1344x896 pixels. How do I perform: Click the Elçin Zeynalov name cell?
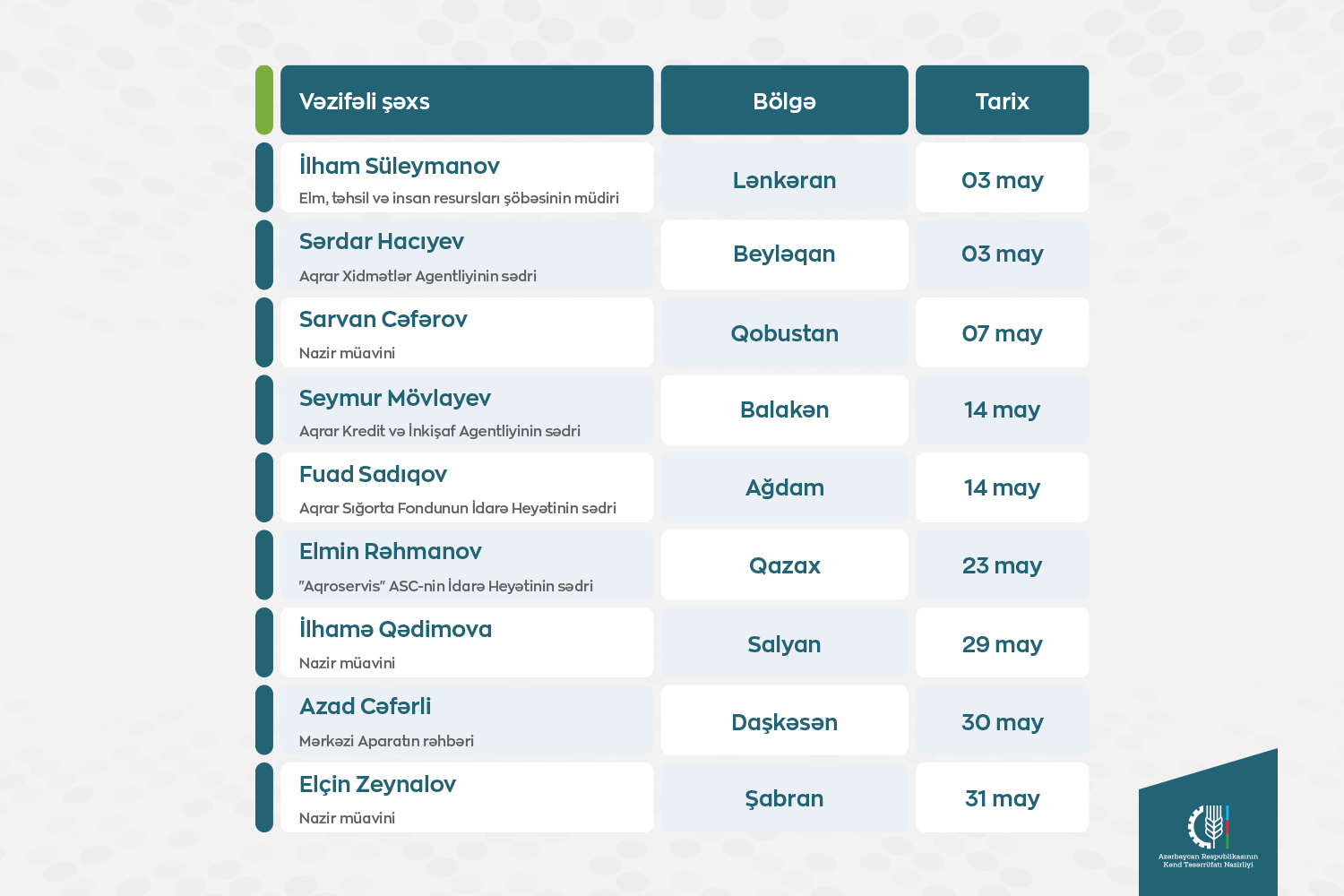[467, 797]
